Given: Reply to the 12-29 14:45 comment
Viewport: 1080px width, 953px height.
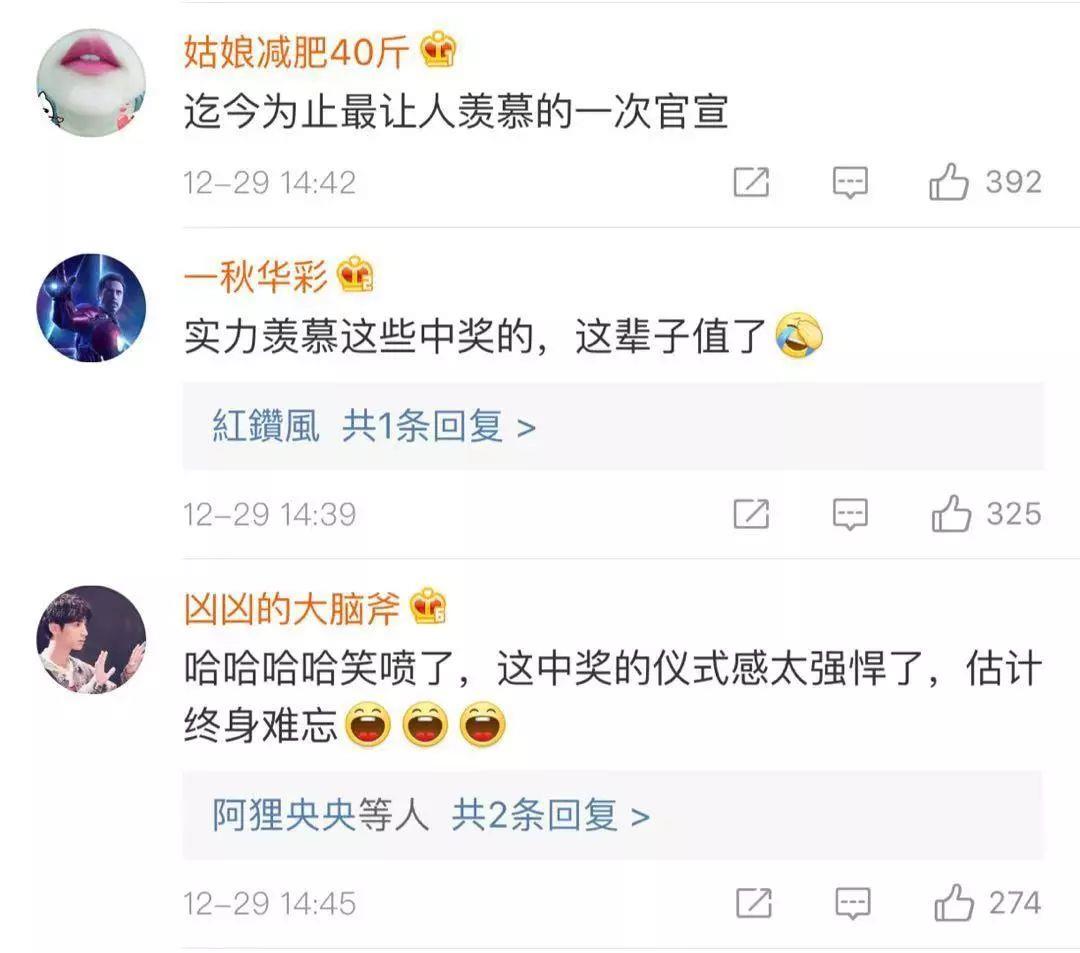Looking at the screenshot, I should pyautogui.click(x=853, y=903).
